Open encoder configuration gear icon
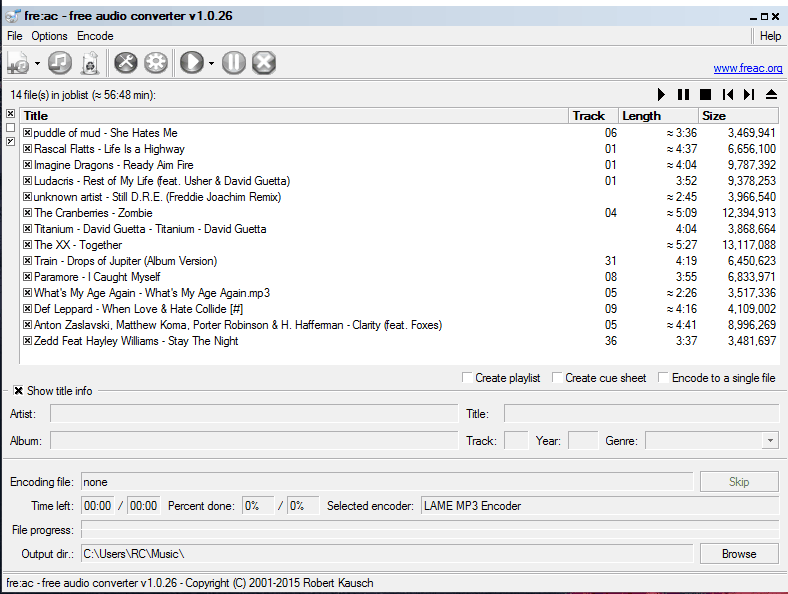This screenshot has height=594, width=788. pyautogui.click(x=156, y=63)
